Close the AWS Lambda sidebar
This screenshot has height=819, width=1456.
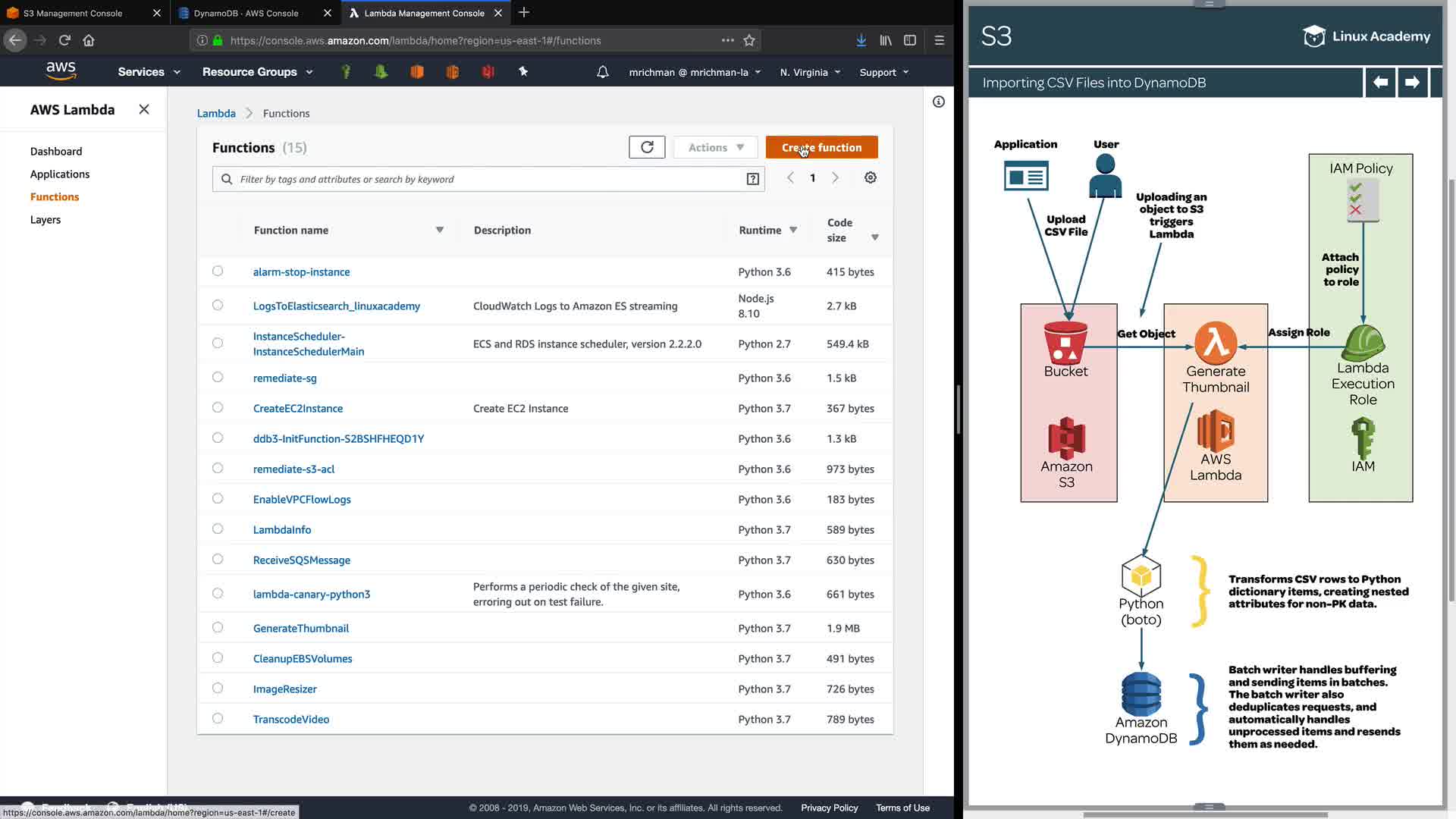pos(144,109)
